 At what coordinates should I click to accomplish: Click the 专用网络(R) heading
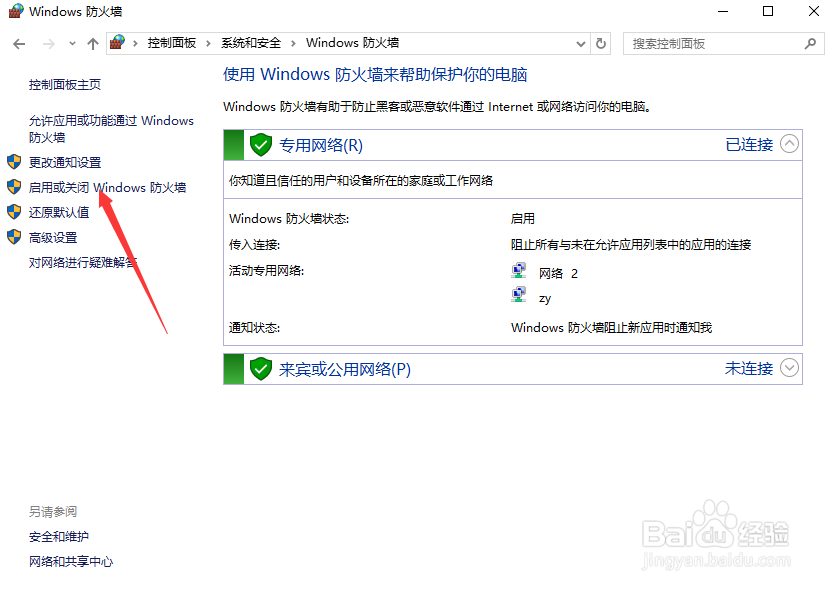(x=321, y=145)
